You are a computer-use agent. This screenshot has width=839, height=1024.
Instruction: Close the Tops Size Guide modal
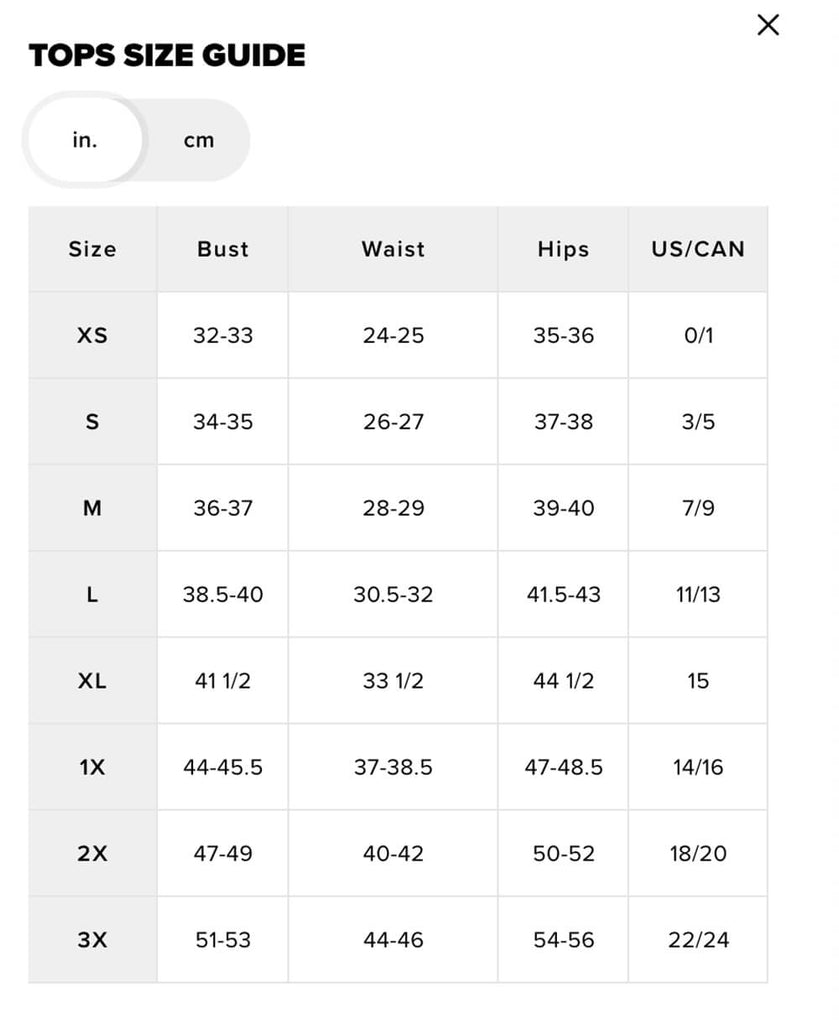tap(768, 24)
